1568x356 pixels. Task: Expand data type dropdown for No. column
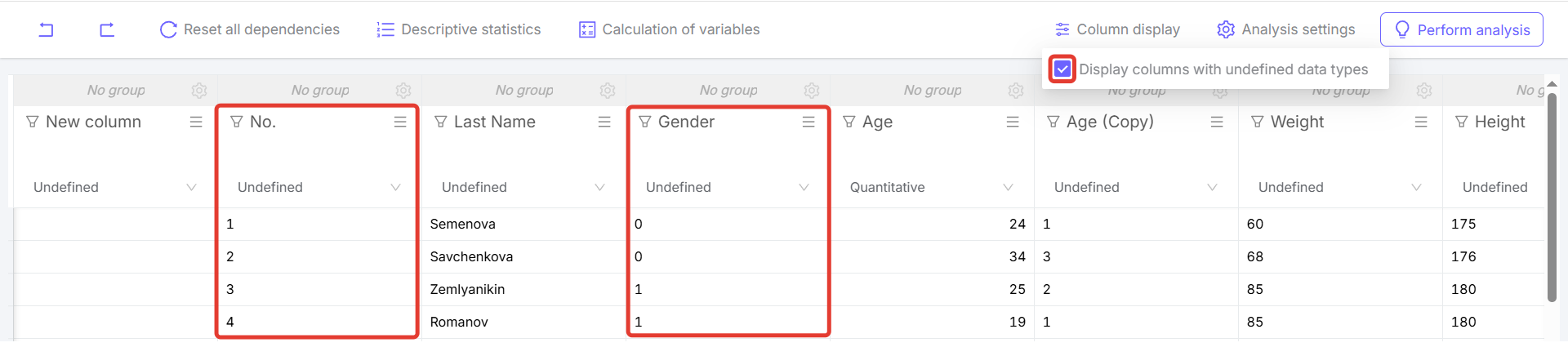click(395, 187)
